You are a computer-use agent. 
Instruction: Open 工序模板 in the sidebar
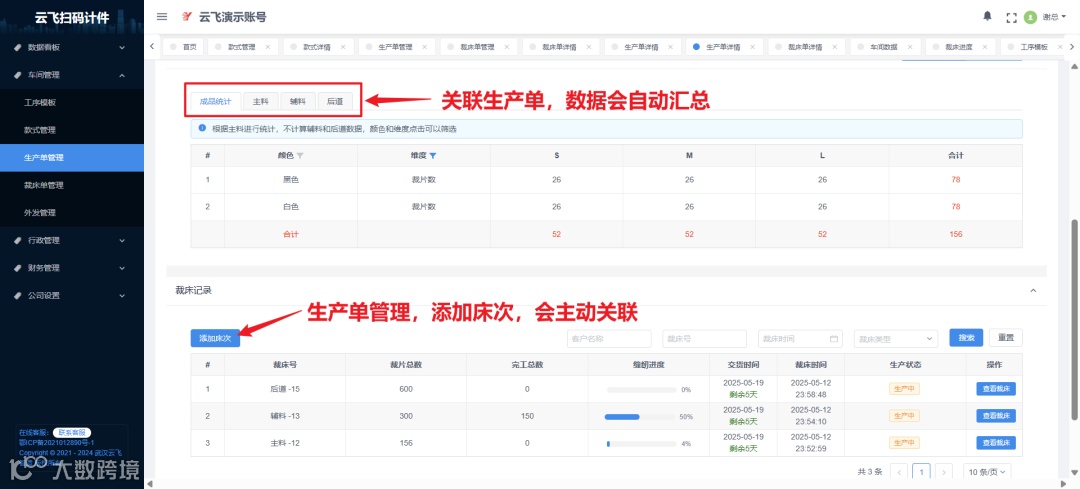(72, 103)
